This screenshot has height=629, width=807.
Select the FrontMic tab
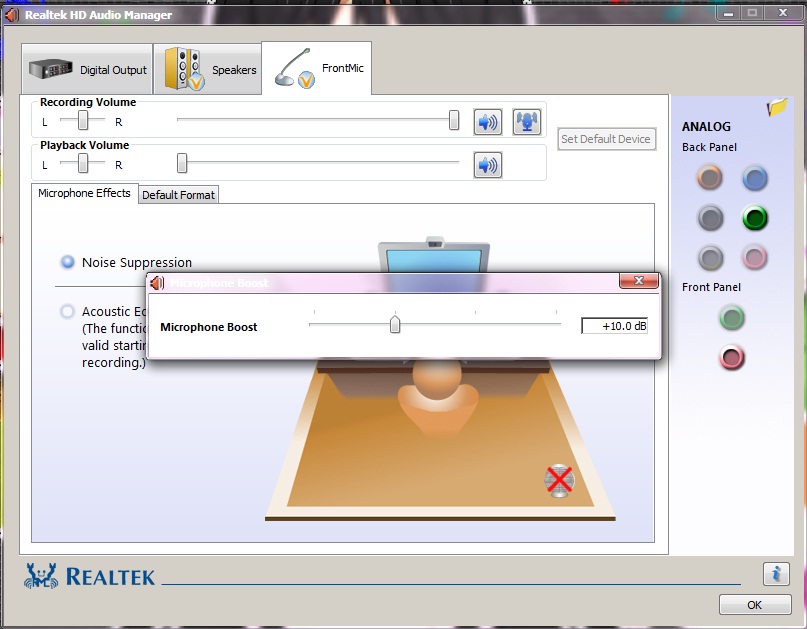pos(317,68)
